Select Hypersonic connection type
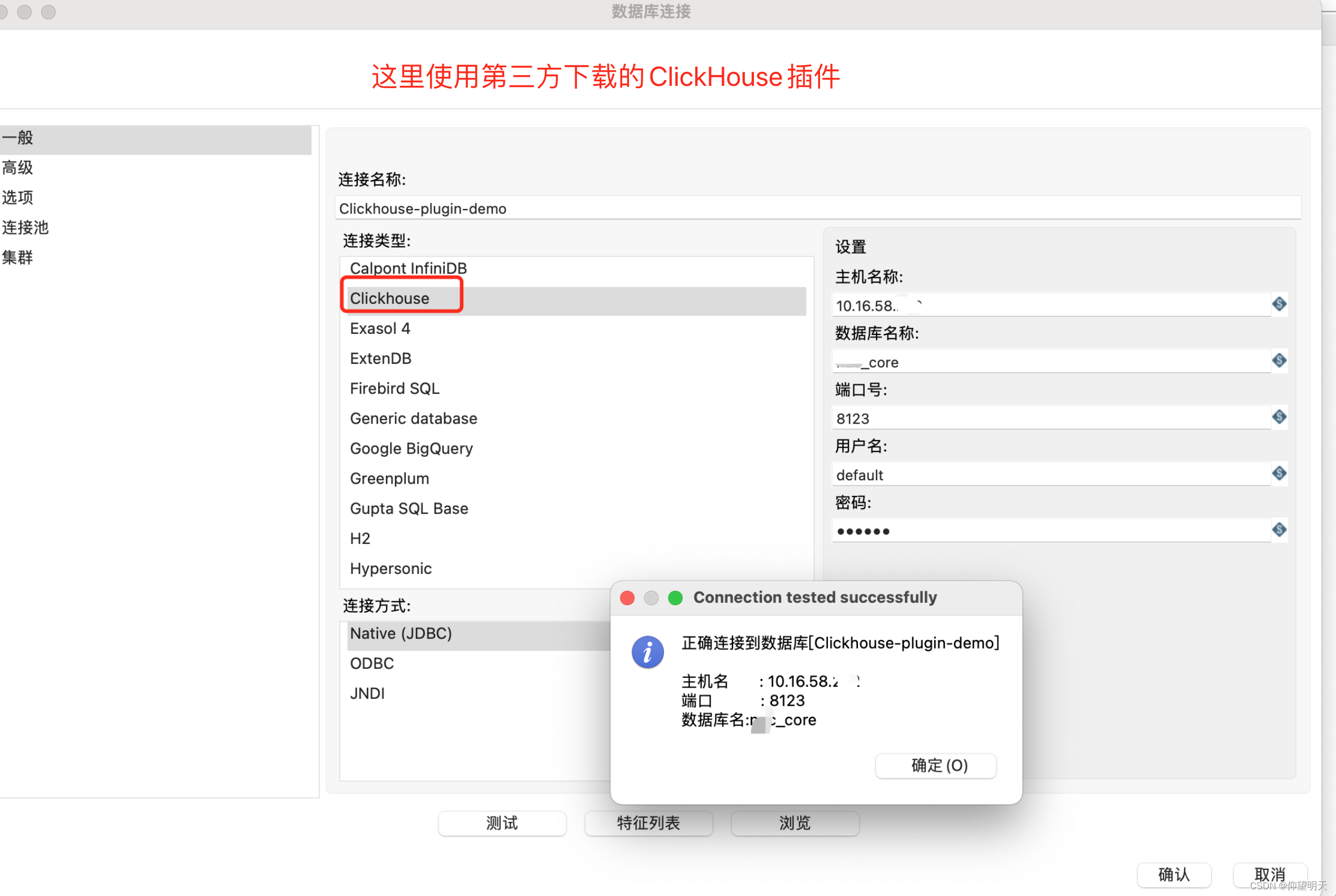The image size is (1336, 896). coord(576,568)
